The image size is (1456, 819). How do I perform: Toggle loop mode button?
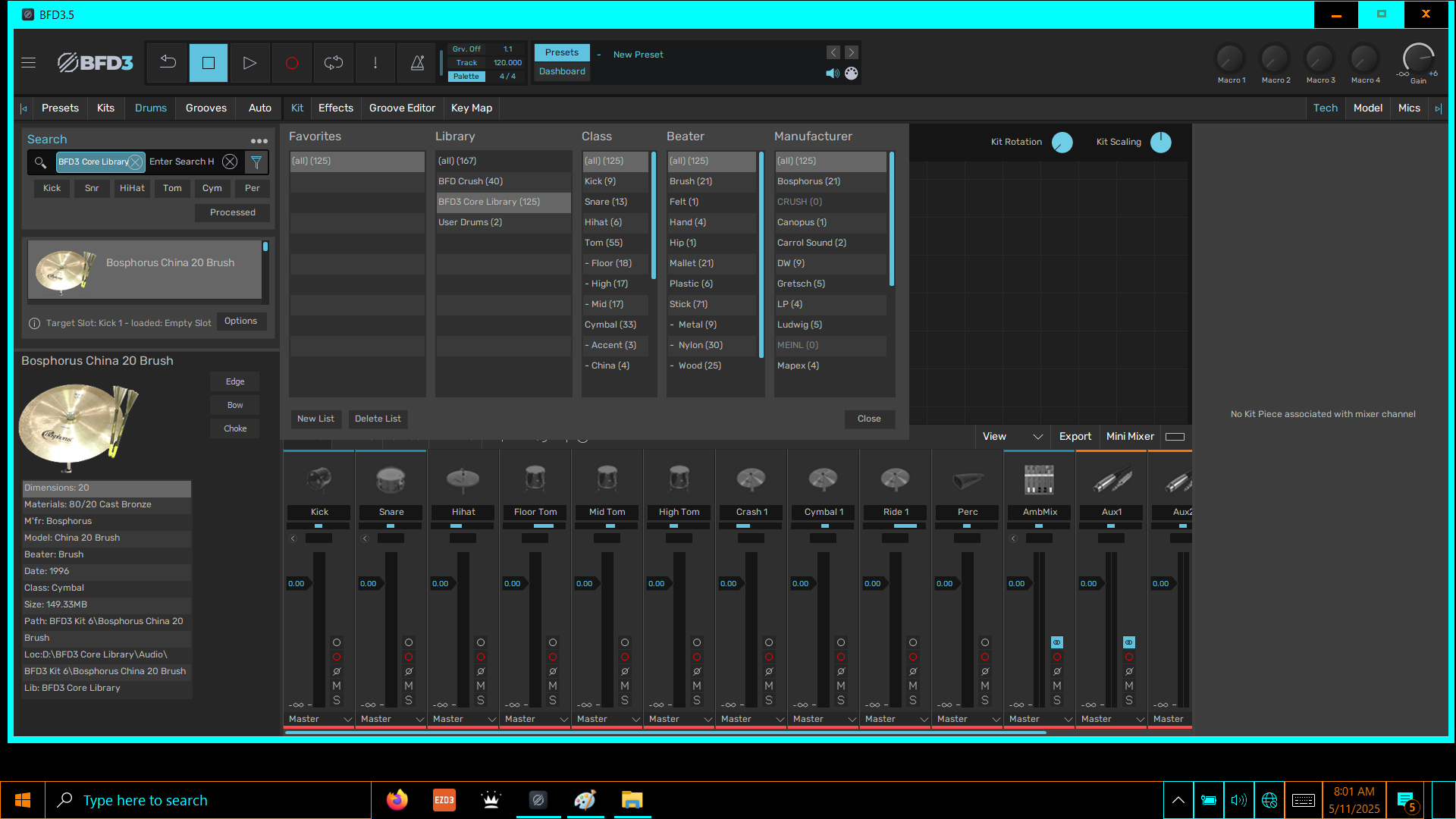point(334,63)
